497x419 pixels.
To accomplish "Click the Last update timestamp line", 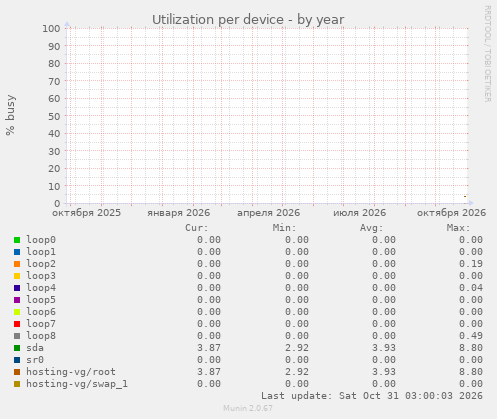I will click(372, 396).
